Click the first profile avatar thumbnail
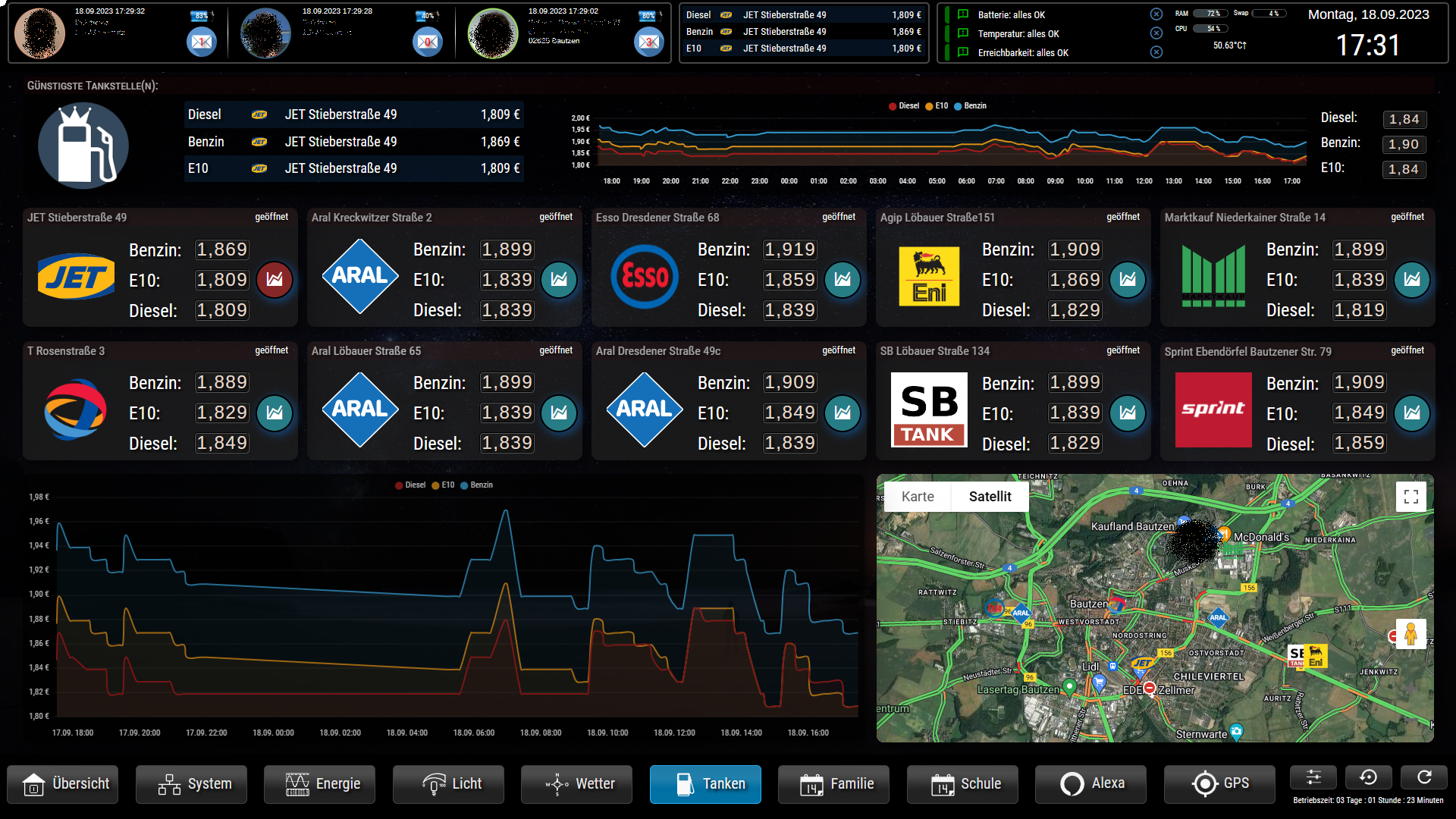This screenshot has height=819, width=1456. tap(40, 33)
